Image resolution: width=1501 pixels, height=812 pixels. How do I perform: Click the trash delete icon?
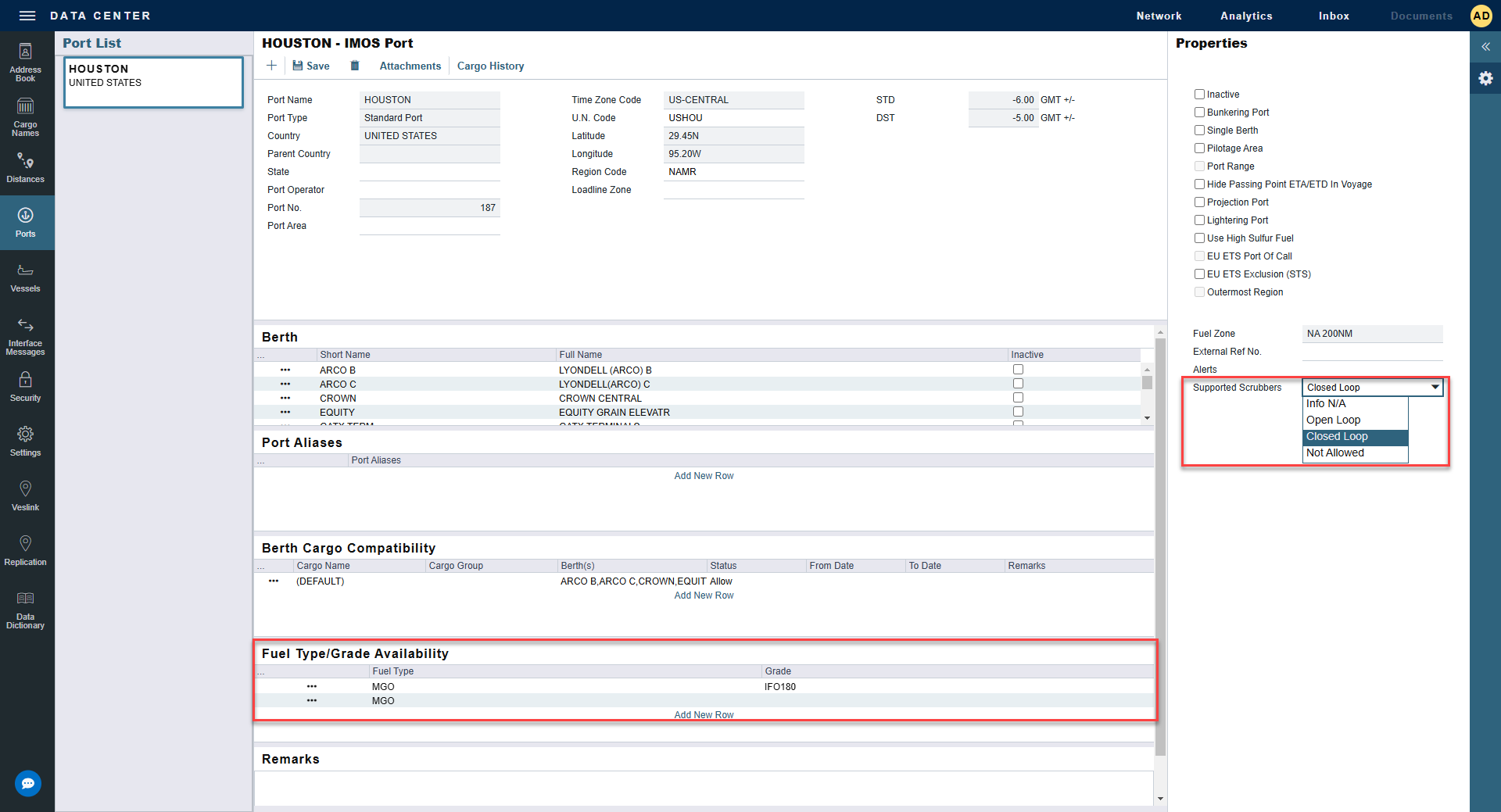tap(354, 66)
